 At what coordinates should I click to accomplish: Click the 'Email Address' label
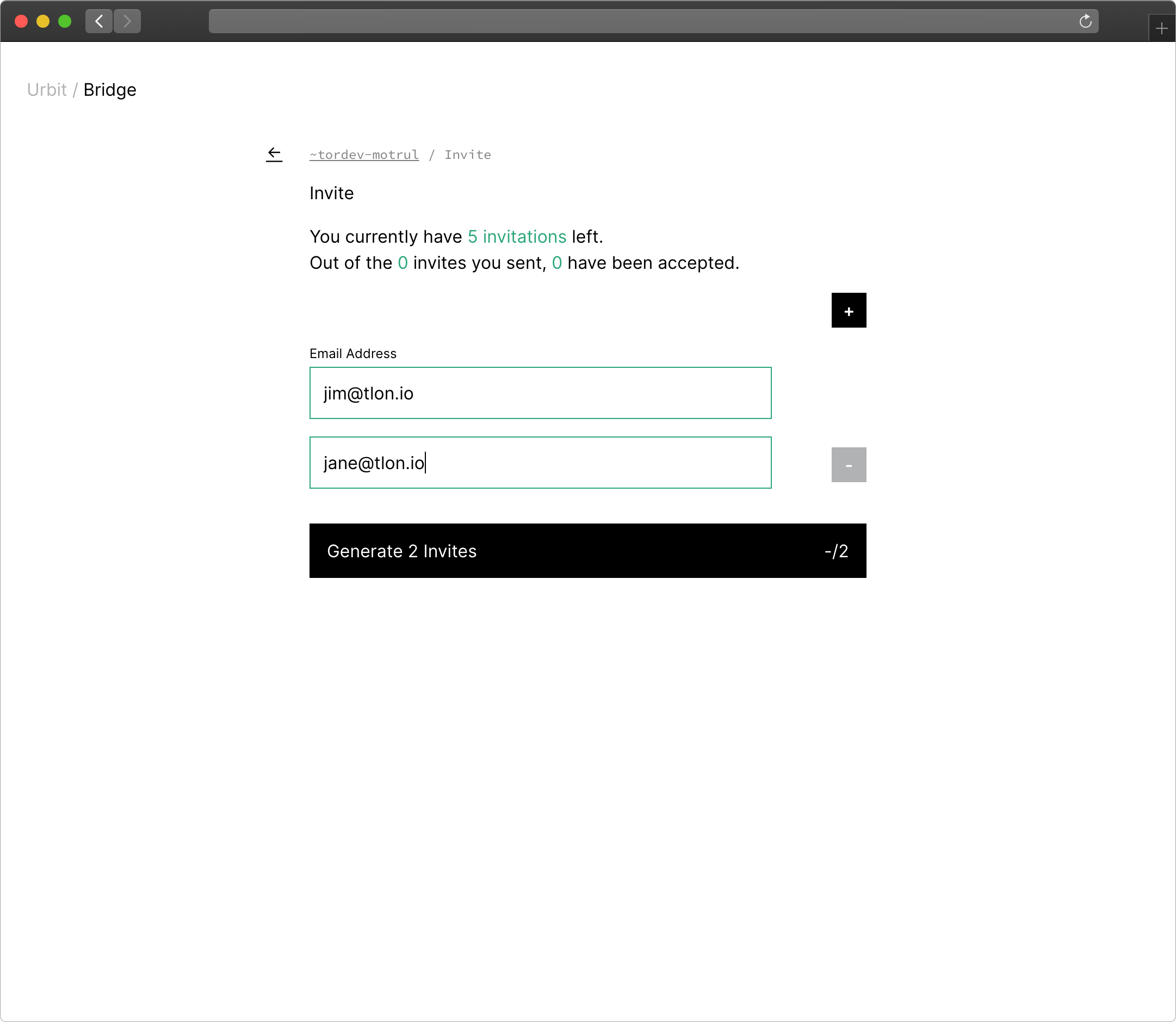(x=353, y=354)
